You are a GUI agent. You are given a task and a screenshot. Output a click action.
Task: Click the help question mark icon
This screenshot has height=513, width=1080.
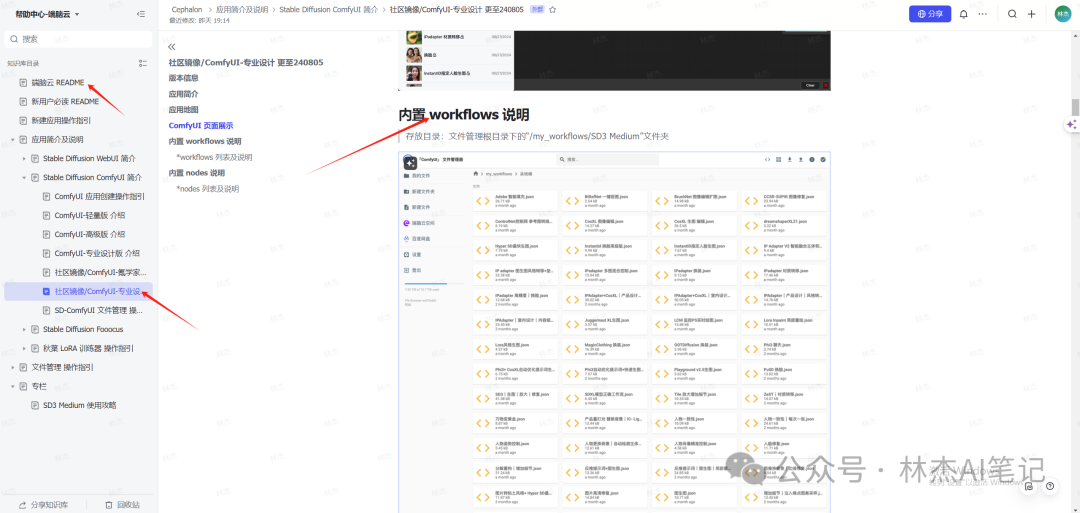tap(1050, 486)
